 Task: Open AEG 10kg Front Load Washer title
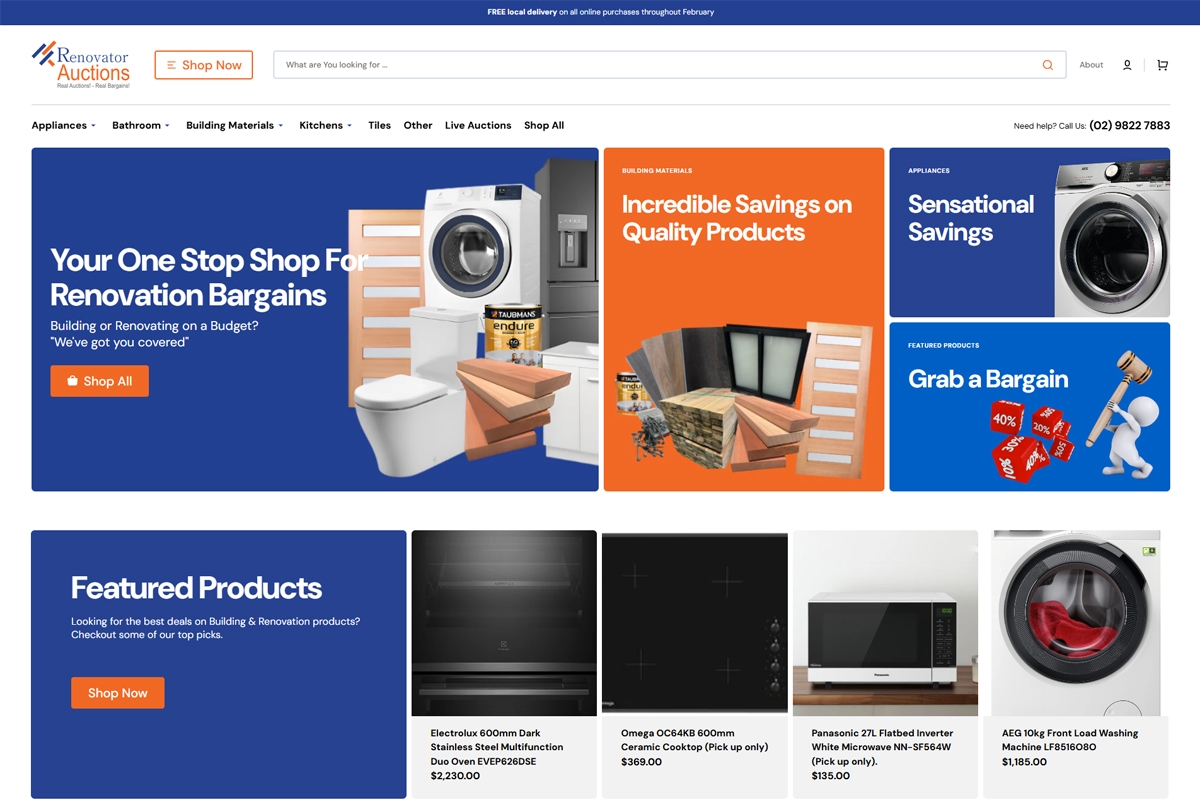[1070, 740]
